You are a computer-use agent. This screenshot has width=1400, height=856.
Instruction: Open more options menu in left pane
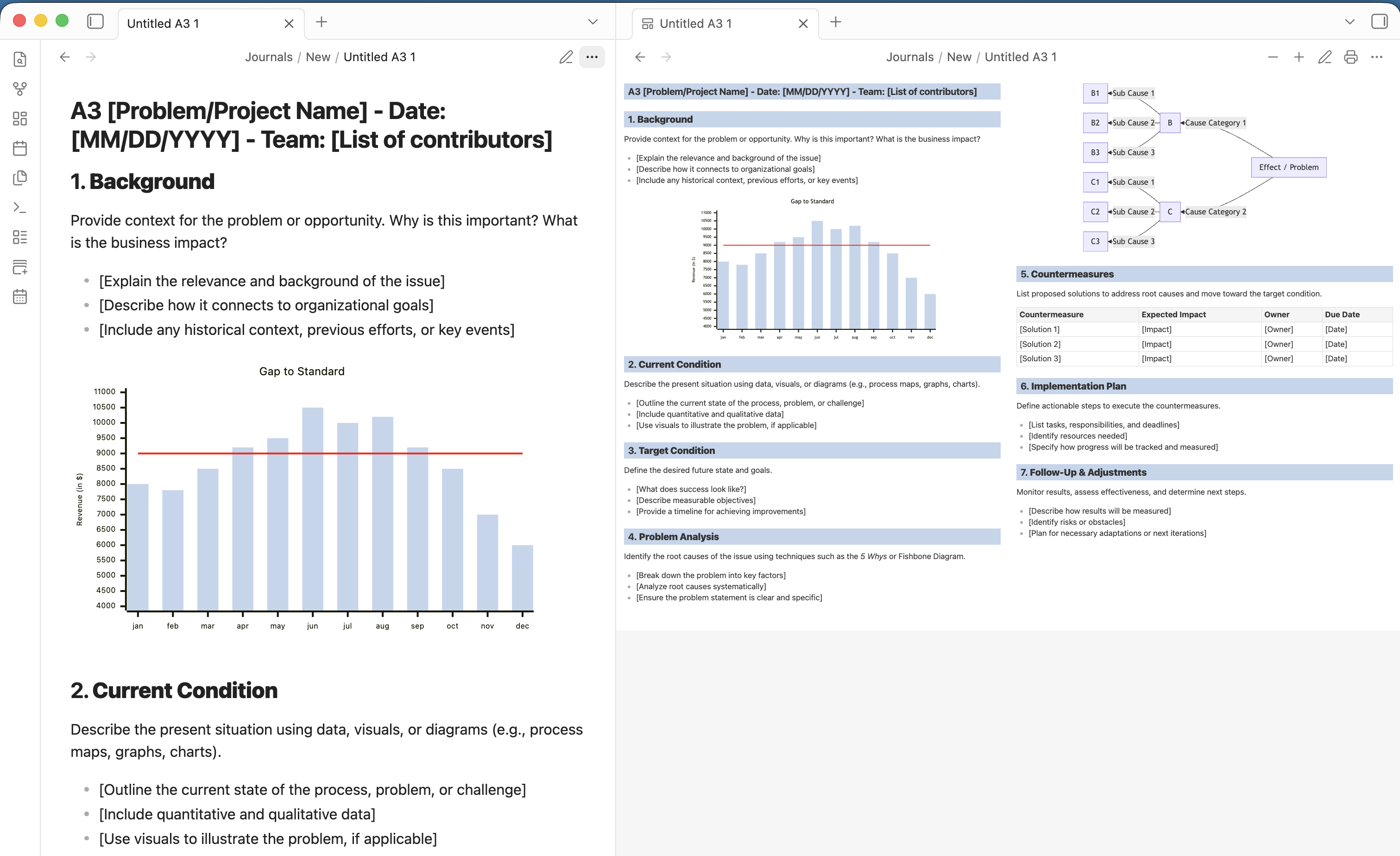click(592, 57)
